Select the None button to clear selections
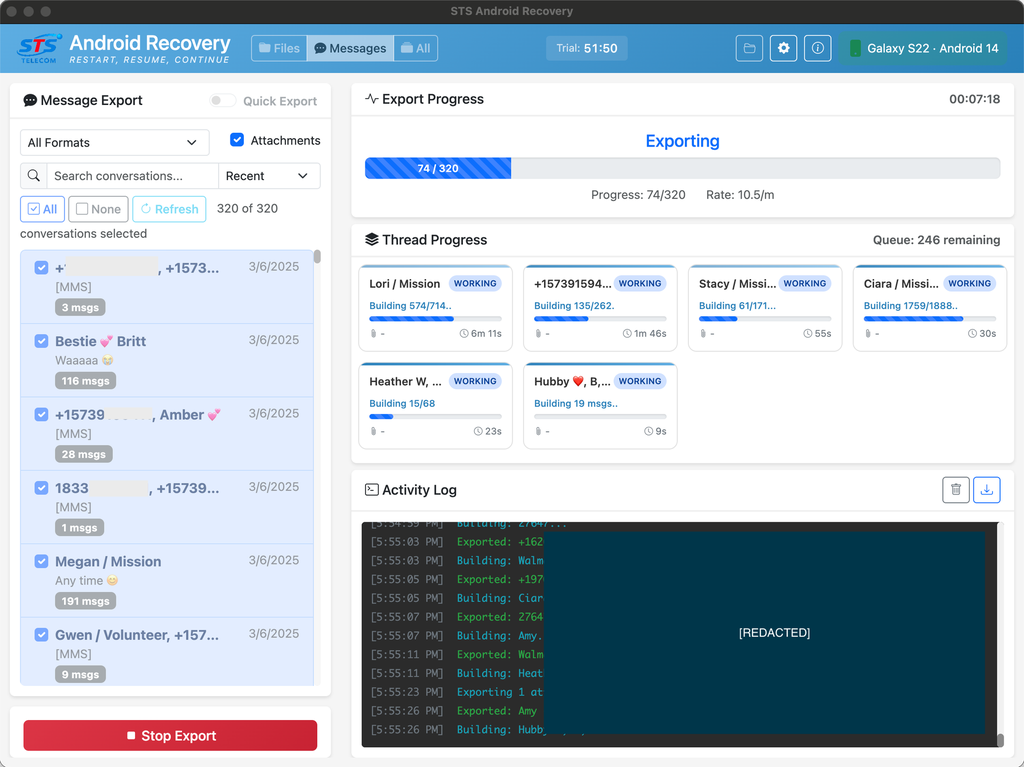Viewport: 1024px width, 767px height. [x=98, y=208]
